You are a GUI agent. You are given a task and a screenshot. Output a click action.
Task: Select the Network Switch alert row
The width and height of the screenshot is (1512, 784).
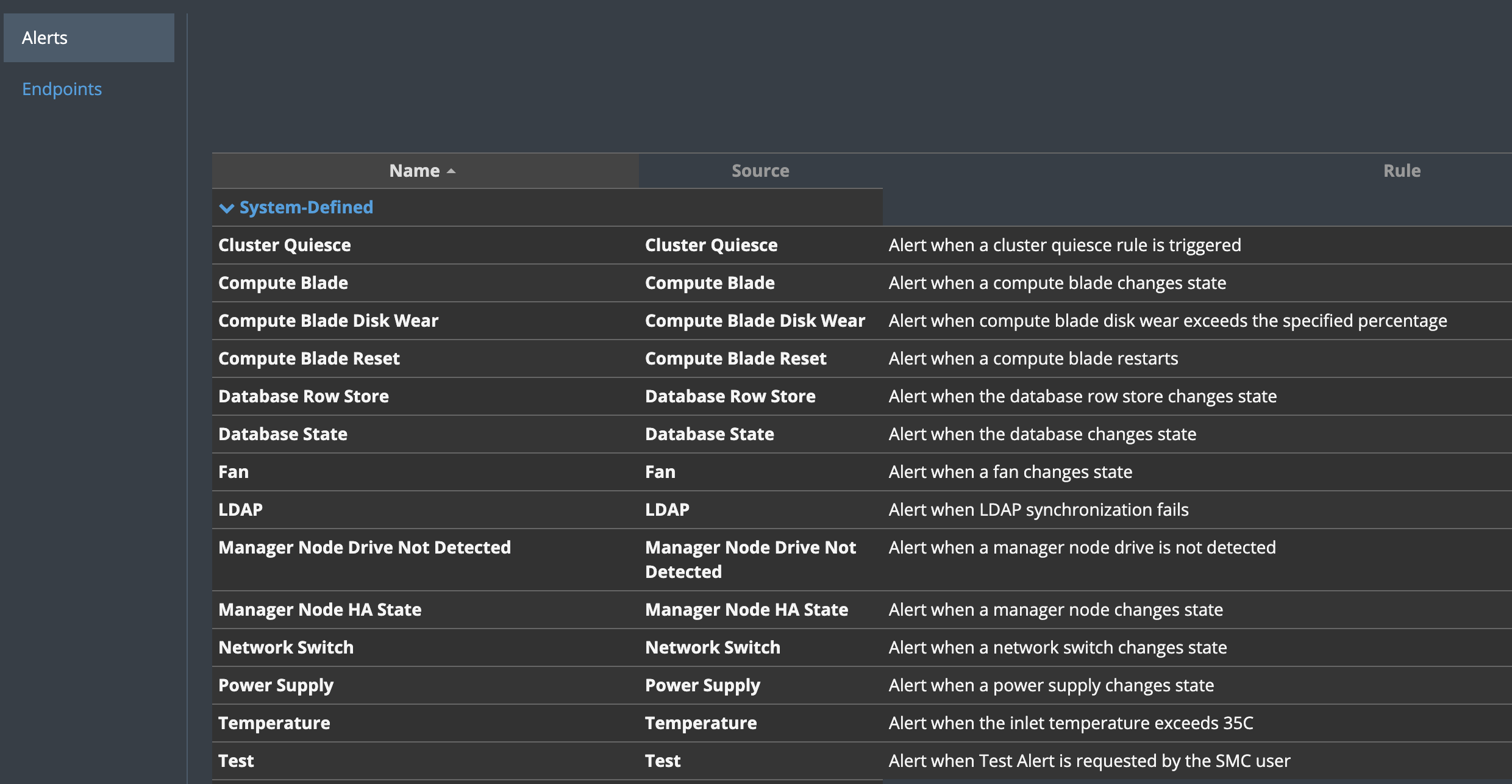coord(285,647)
